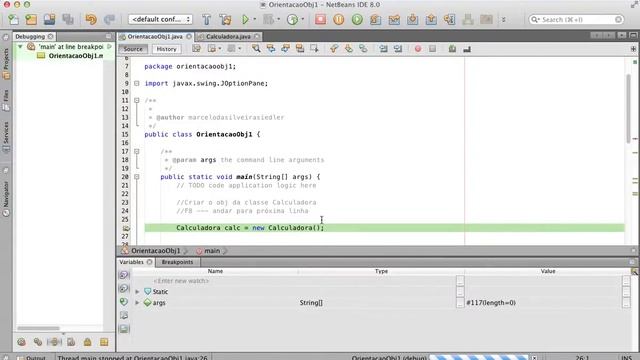This screenshot has width=640, height=360.
Task: Stop the debugger session with red square
Action: pyautogui.click(x=320, y=19)
